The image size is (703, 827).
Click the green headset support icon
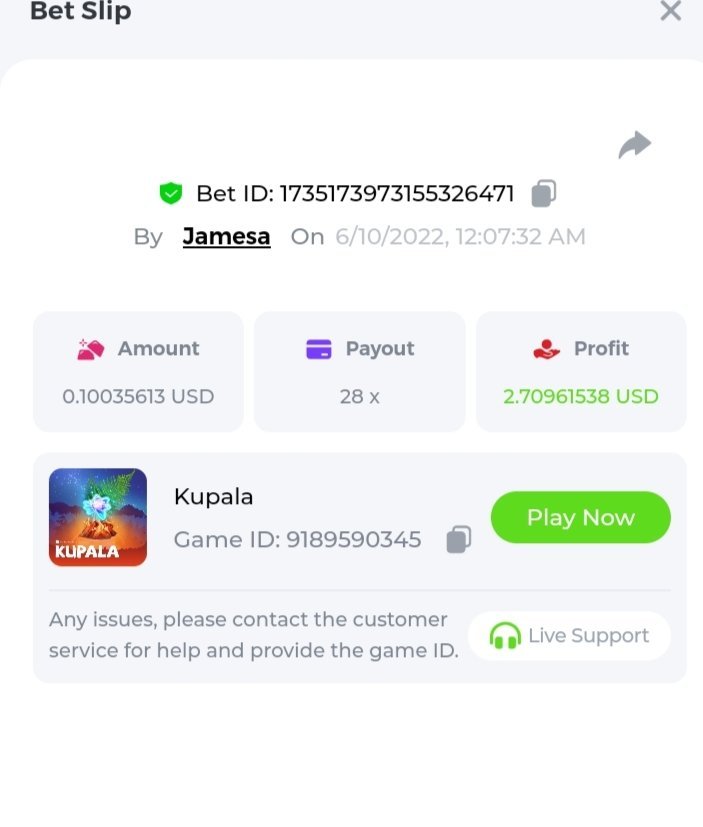click(505, 636)
